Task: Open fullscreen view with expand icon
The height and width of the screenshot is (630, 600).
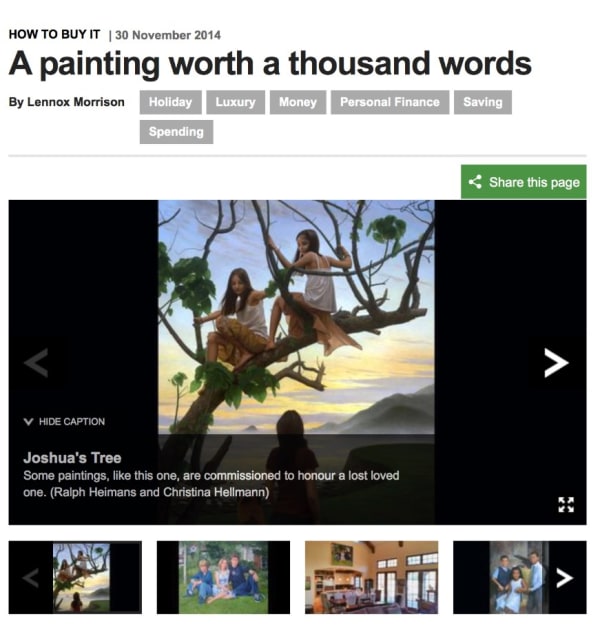Action: pyautogui.click(x=566, y=505)
